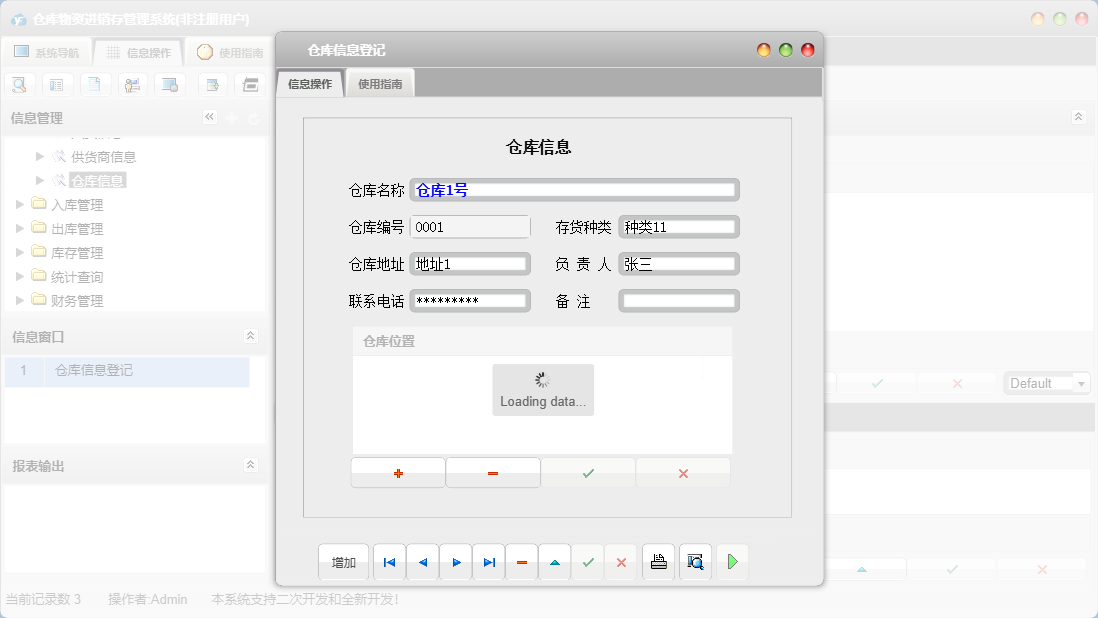Select the first record navigation icon
Screen dimensions: 1098x618
(x=389, y=561)
